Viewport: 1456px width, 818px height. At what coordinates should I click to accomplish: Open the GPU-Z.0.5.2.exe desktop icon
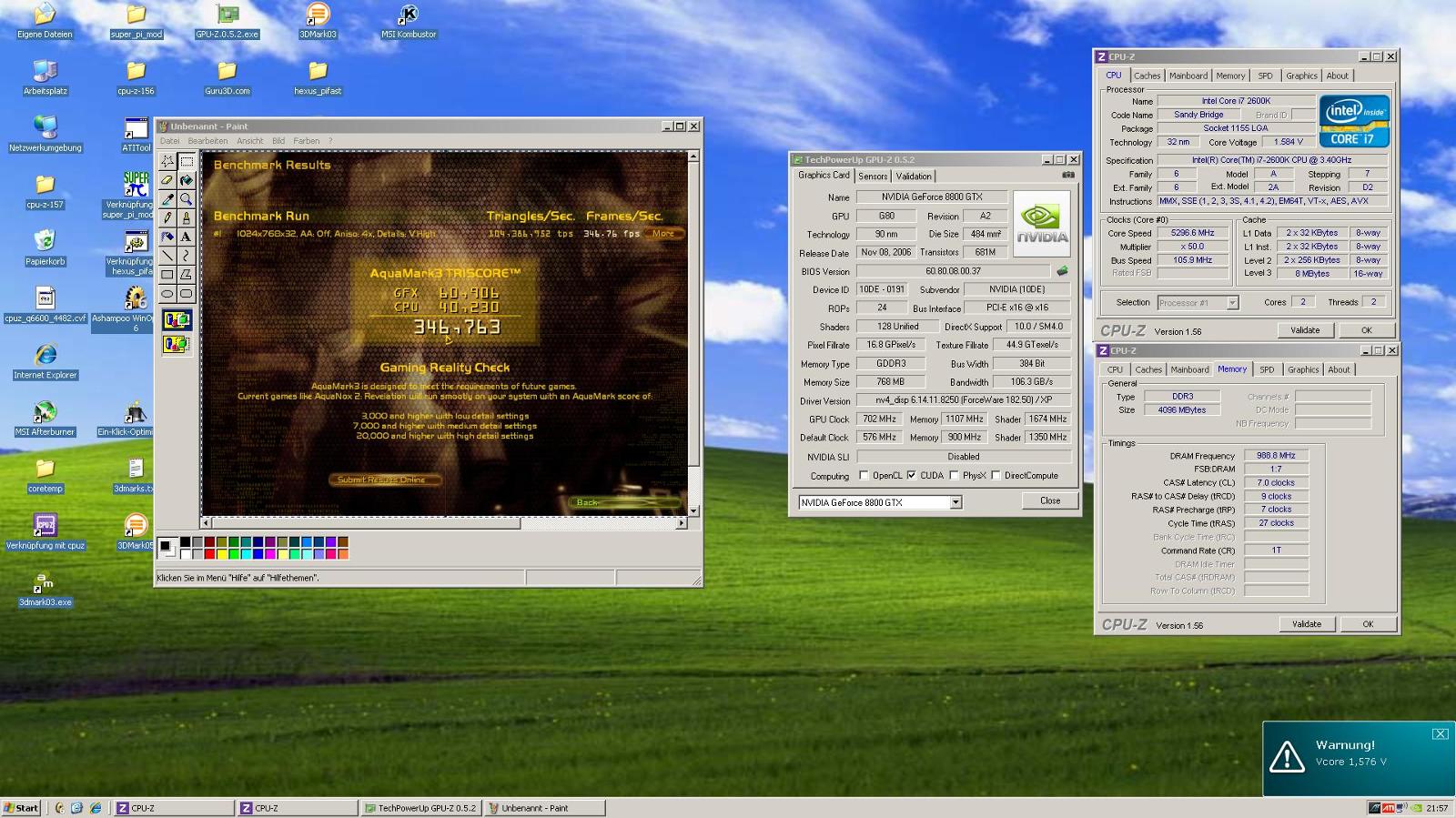227,22
